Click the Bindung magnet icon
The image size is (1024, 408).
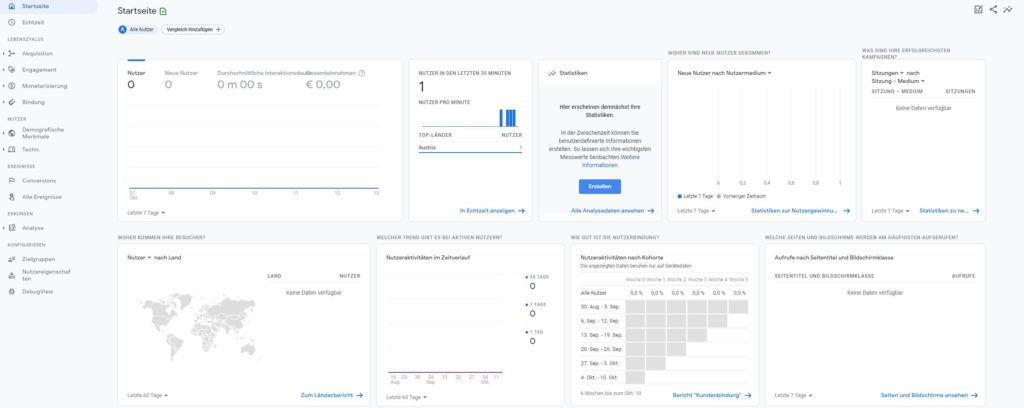(x=12, y=102)
